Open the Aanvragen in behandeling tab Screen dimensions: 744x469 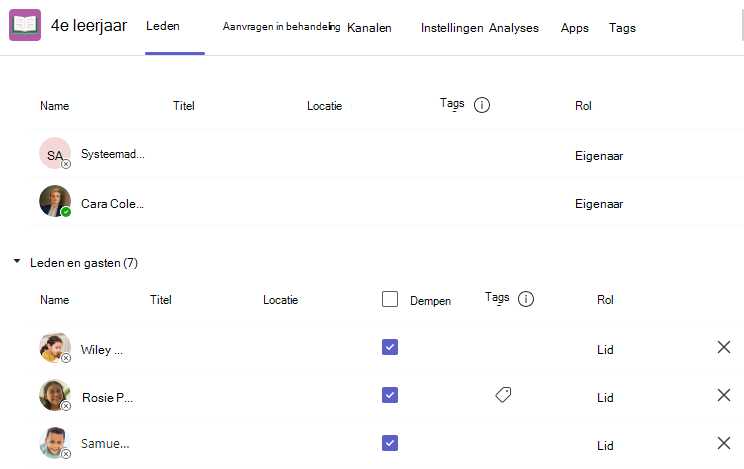tap(281, 27)
